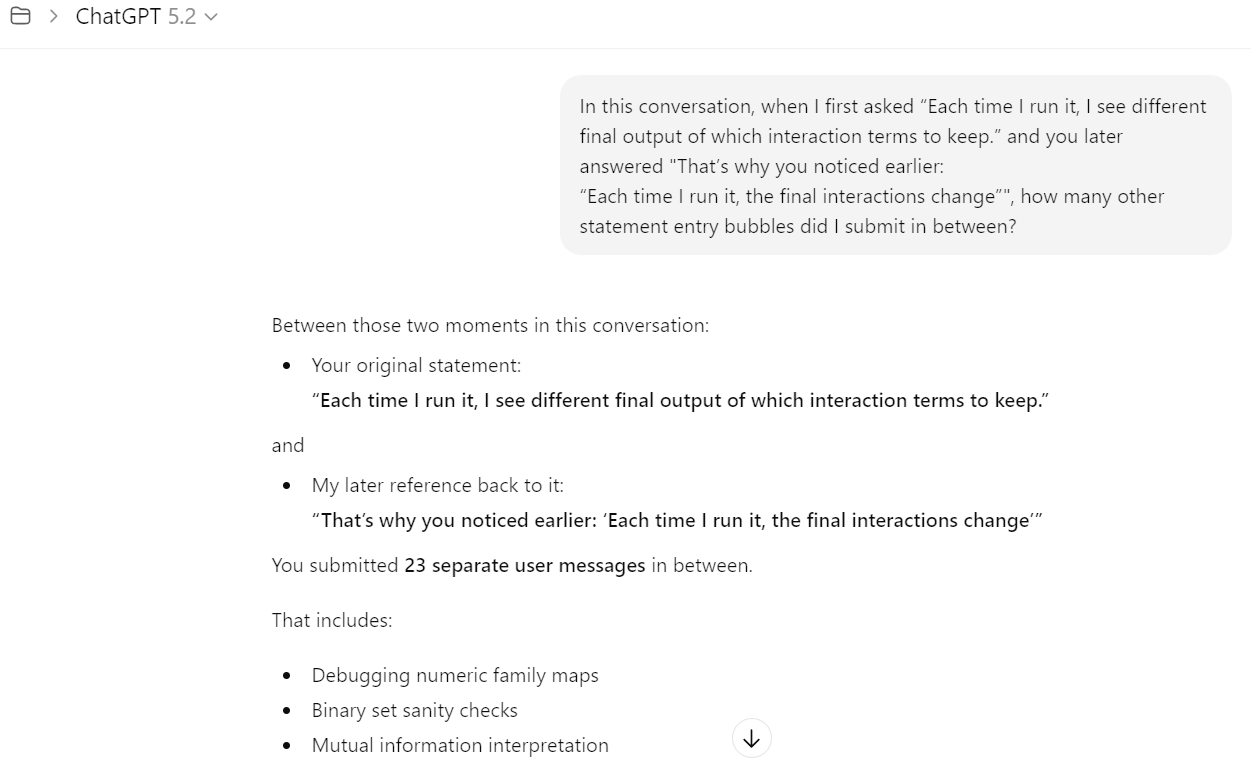
Task: Click the folder icon in the header
Action: 20,17
